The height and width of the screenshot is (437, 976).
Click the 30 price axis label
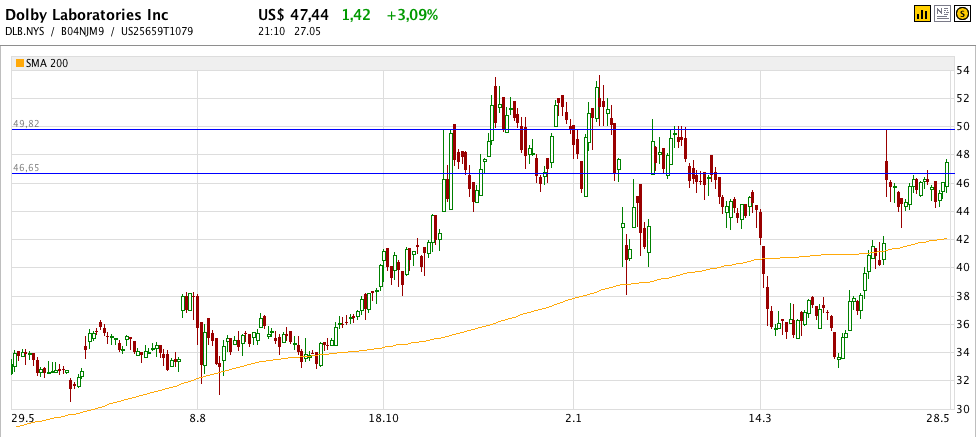pyautogui.click(x=962, y=409)
